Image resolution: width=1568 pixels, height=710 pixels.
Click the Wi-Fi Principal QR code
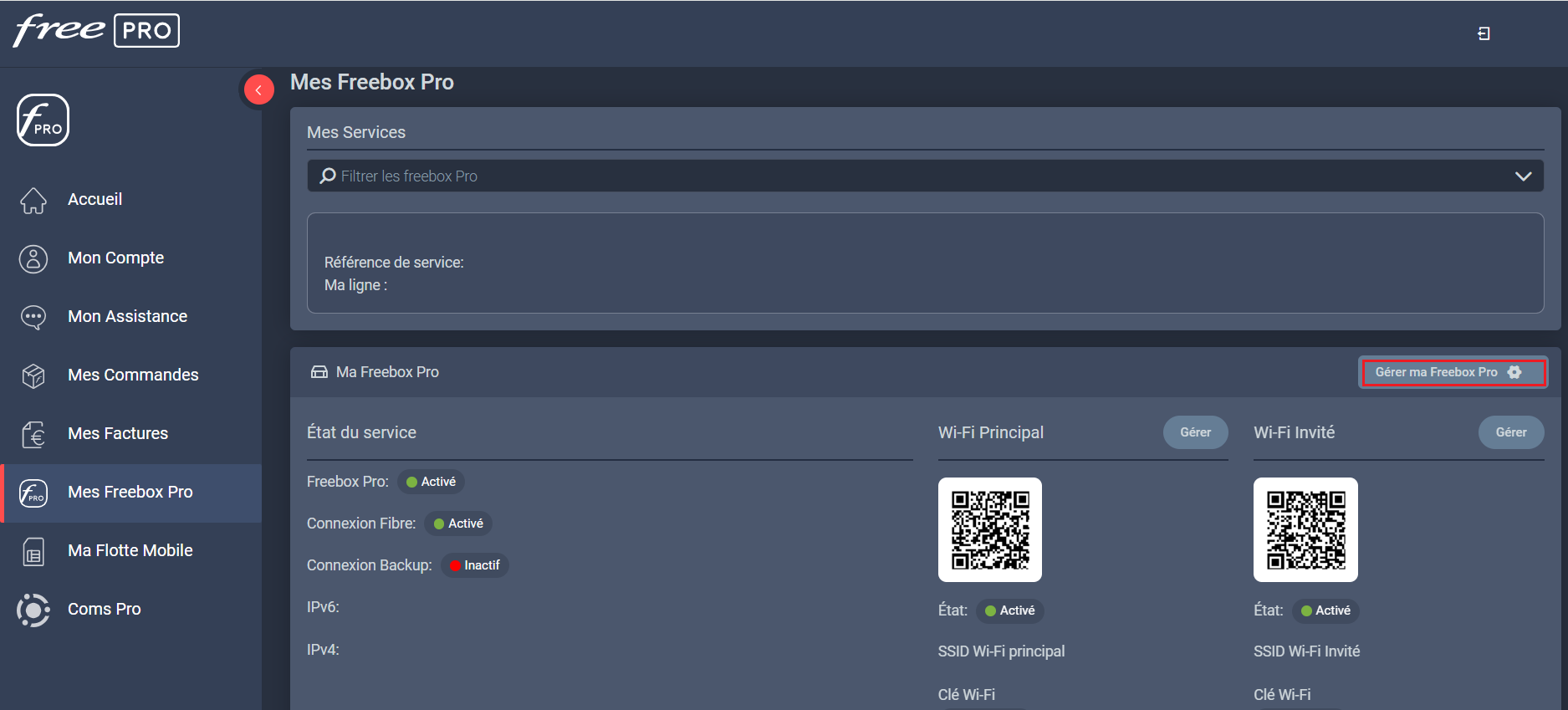[990, 530]
